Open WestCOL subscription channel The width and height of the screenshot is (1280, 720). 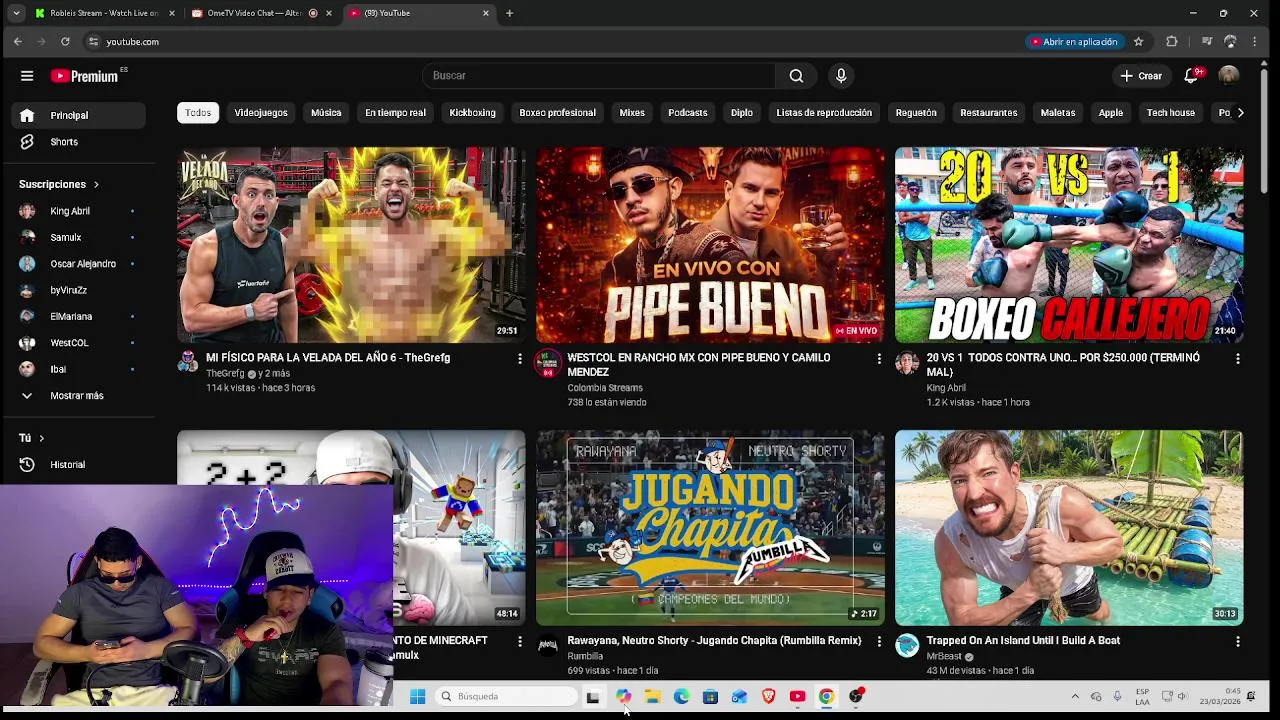[x=78, y=343]
